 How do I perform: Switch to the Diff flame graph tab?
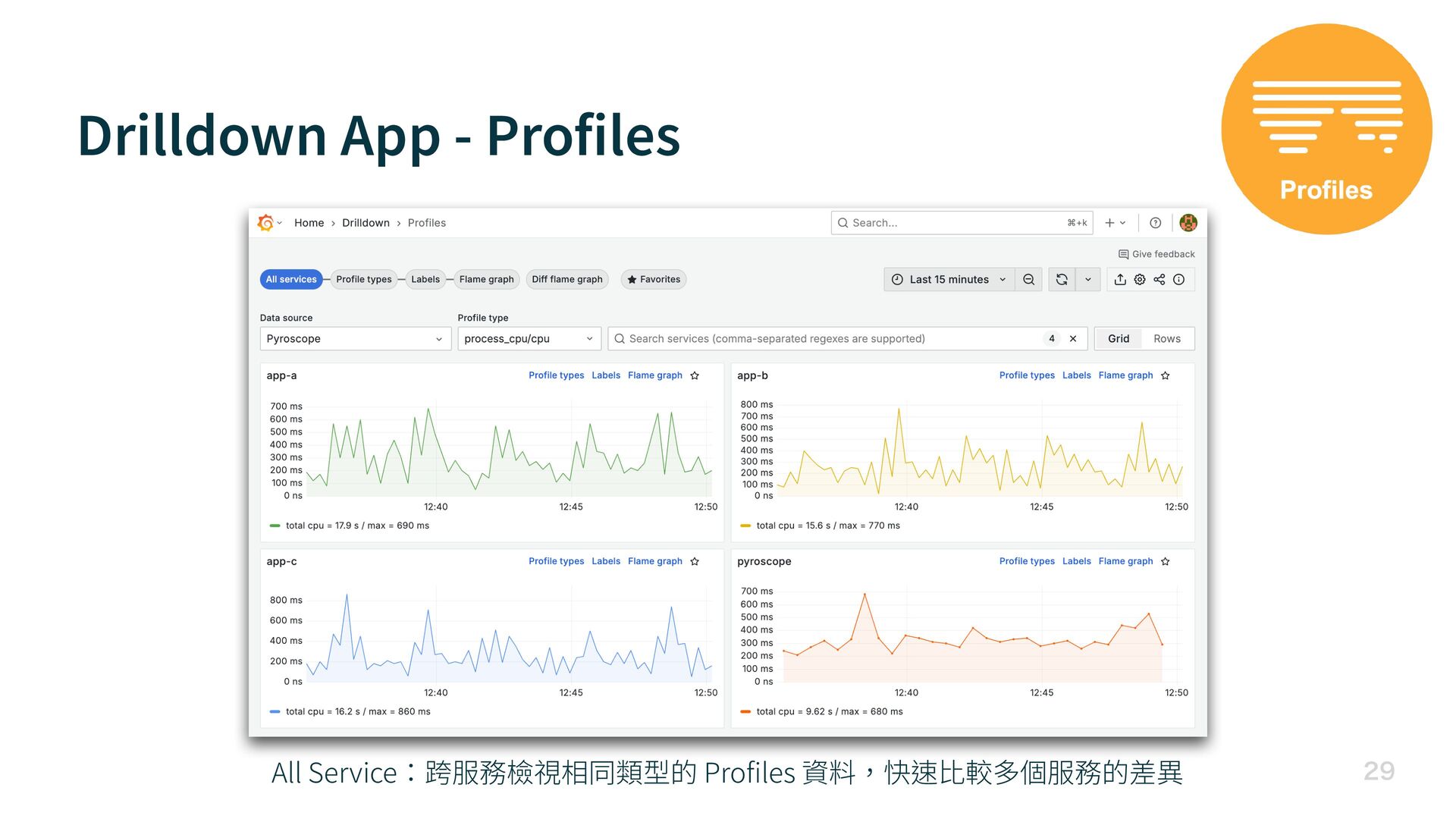pos(566,280)
